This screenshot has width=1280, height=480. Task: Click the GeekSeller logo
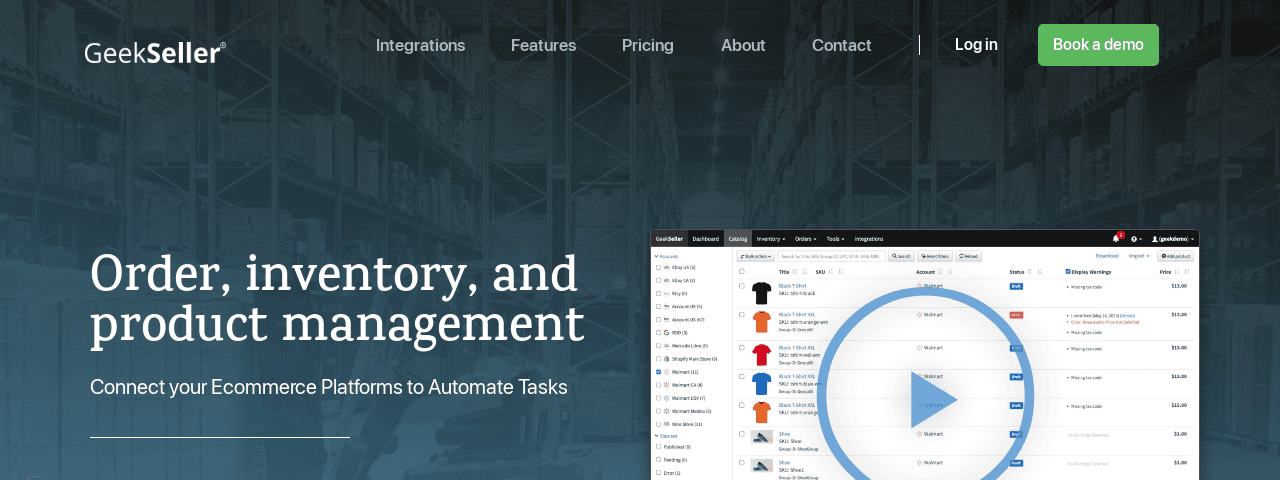click(155, 52)
